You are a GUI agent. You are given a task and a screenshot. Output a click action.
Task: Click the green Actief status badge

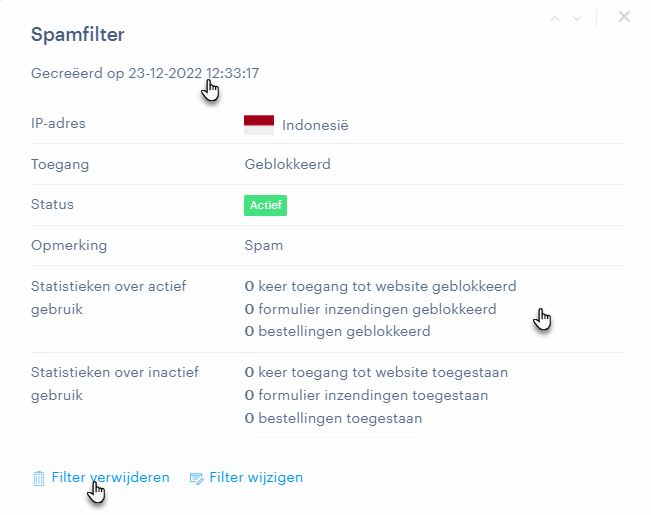pos(265,205)
